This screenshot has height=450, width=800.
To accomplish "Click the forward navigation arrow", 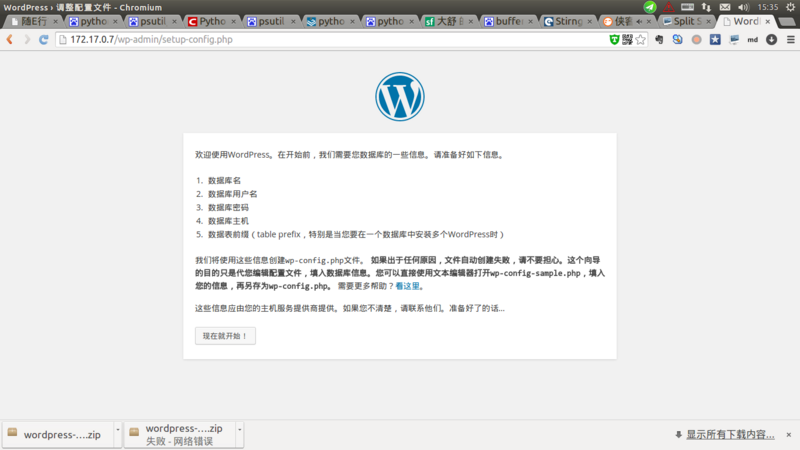I will pos(27,39).
